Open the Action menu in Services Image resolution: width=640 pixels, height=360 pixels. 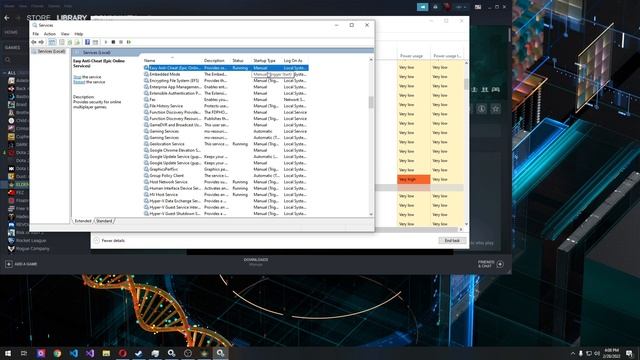(x=49, y=34)
